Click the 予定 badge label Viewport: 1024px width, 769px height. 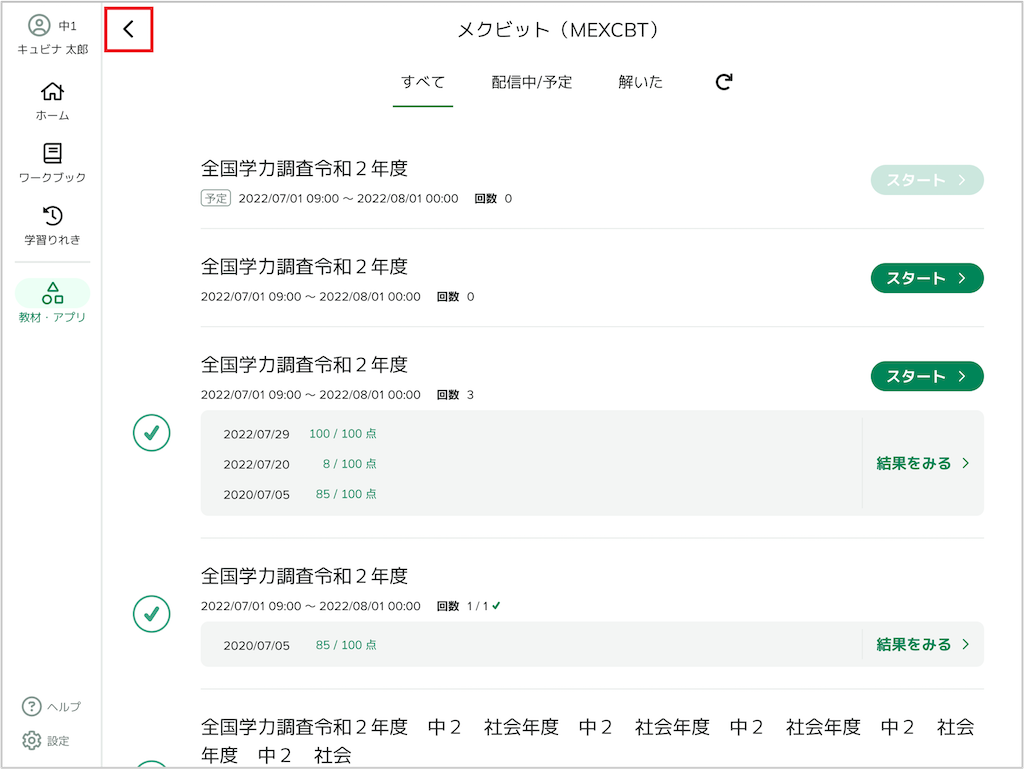[216, 198]
